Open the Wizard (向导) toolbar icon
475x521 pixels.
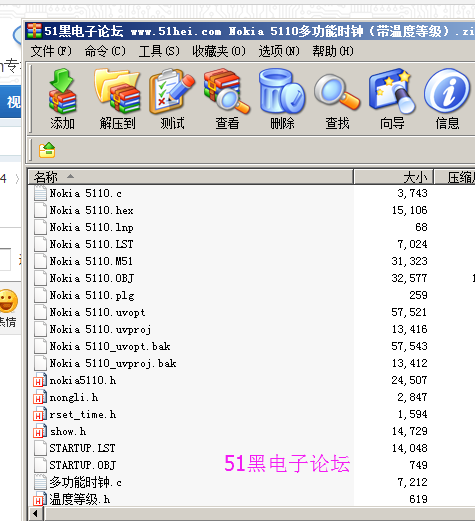tap(392, 91)
